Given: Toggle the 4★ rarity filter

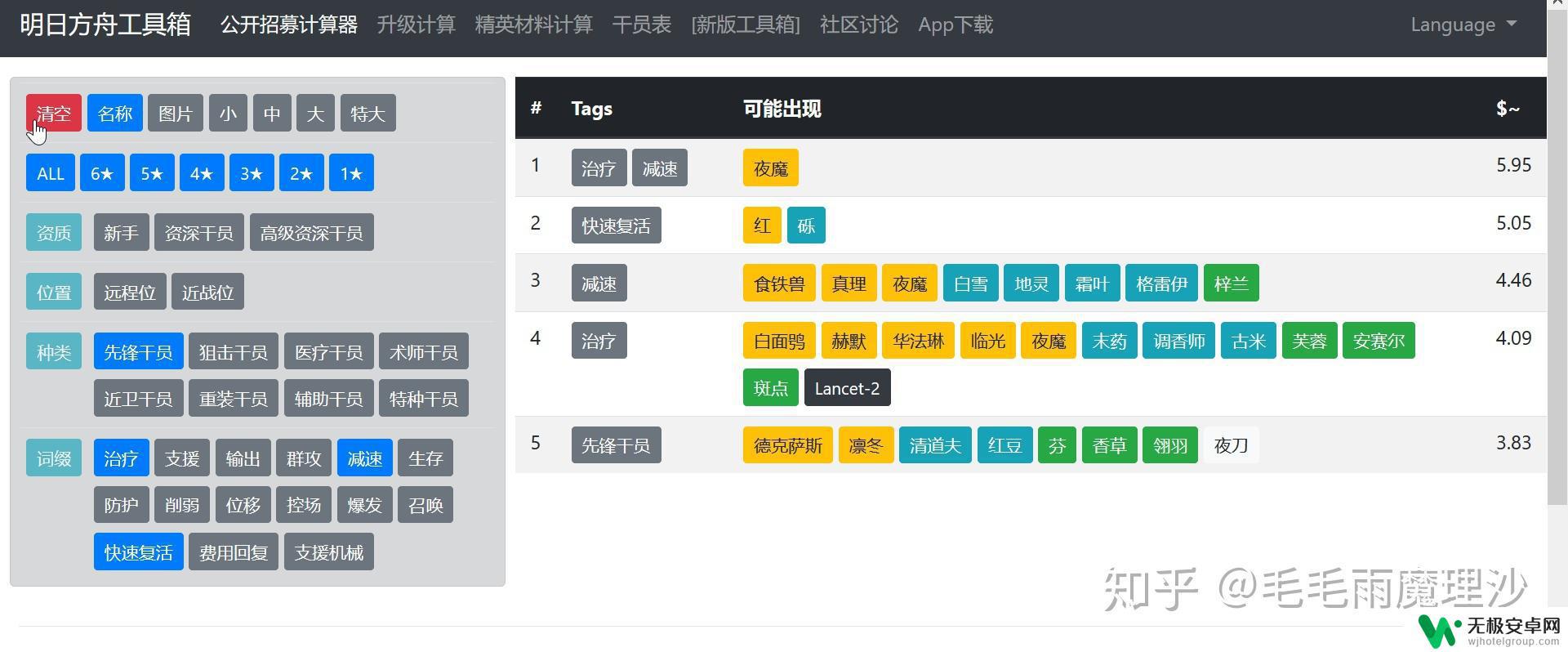Looking at the screenshot, I should pyautogui.click(x=202, y=172).
